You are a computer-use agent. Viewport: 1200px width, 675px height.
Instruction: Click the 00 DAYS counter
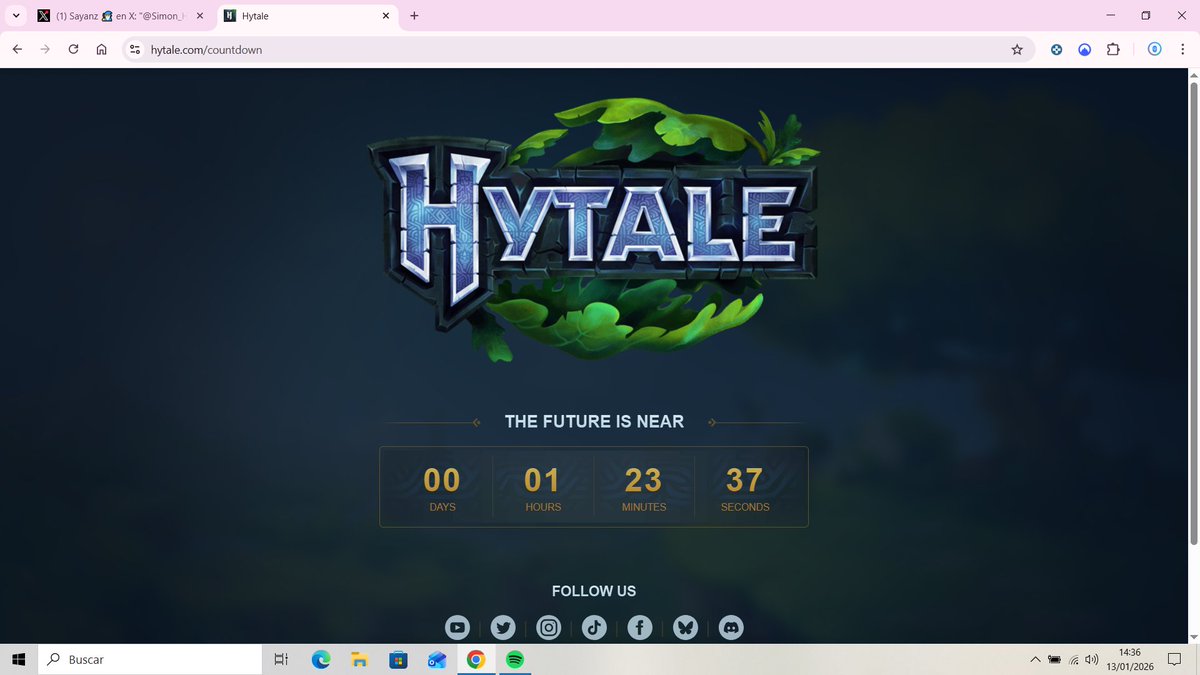pos(442,487)
